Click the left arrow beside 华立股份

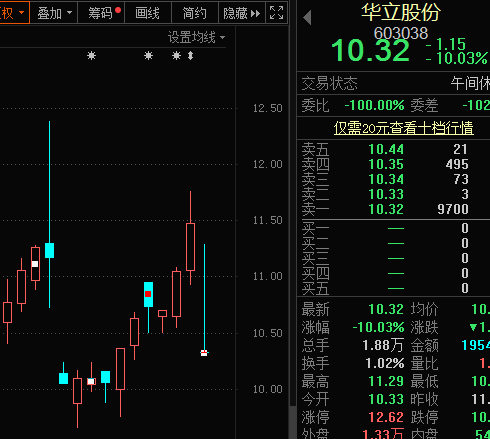click(307, 17)
